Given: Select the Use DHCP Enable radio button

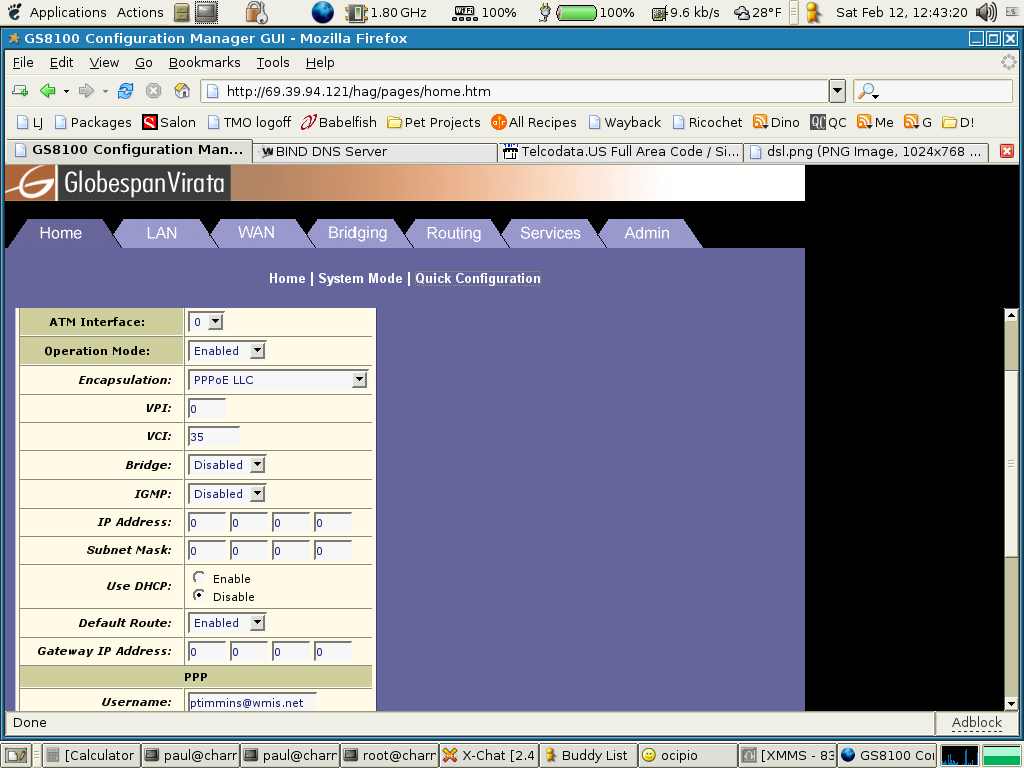Looking at the screenshot, I should (x=199, y=578).
